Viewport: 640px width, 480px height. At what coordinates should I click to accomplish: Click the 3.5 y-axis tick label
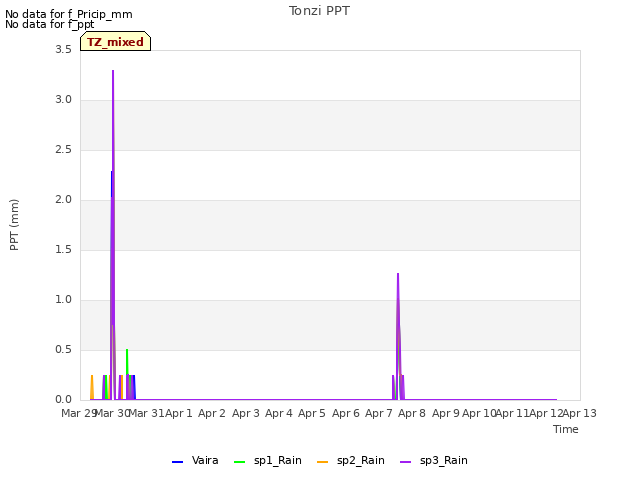pos(63,49)
